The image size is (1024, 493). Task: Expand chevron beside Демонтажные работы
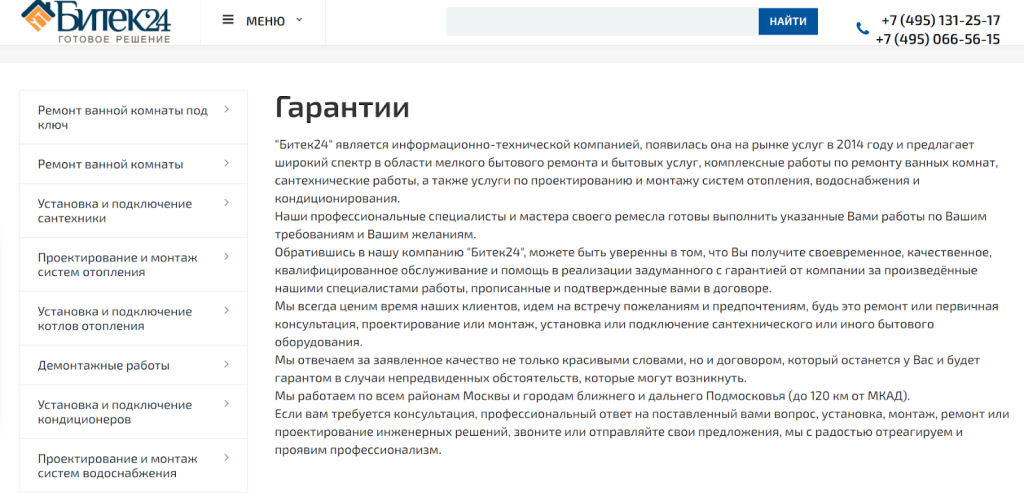click(227, 365)
